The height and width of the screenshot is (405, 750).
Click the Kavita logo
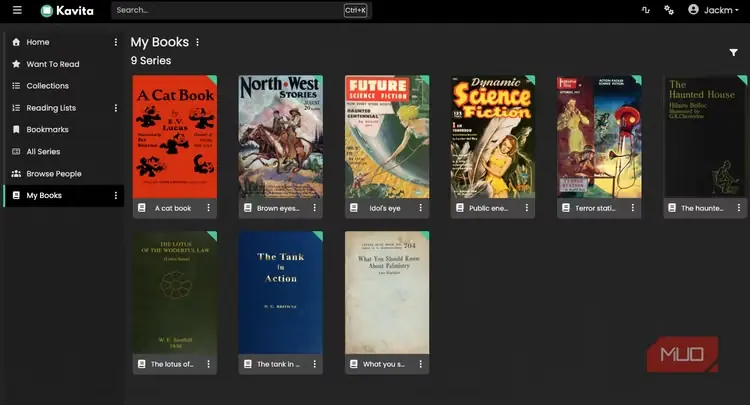pyautogui.click(x=67, y=11)
